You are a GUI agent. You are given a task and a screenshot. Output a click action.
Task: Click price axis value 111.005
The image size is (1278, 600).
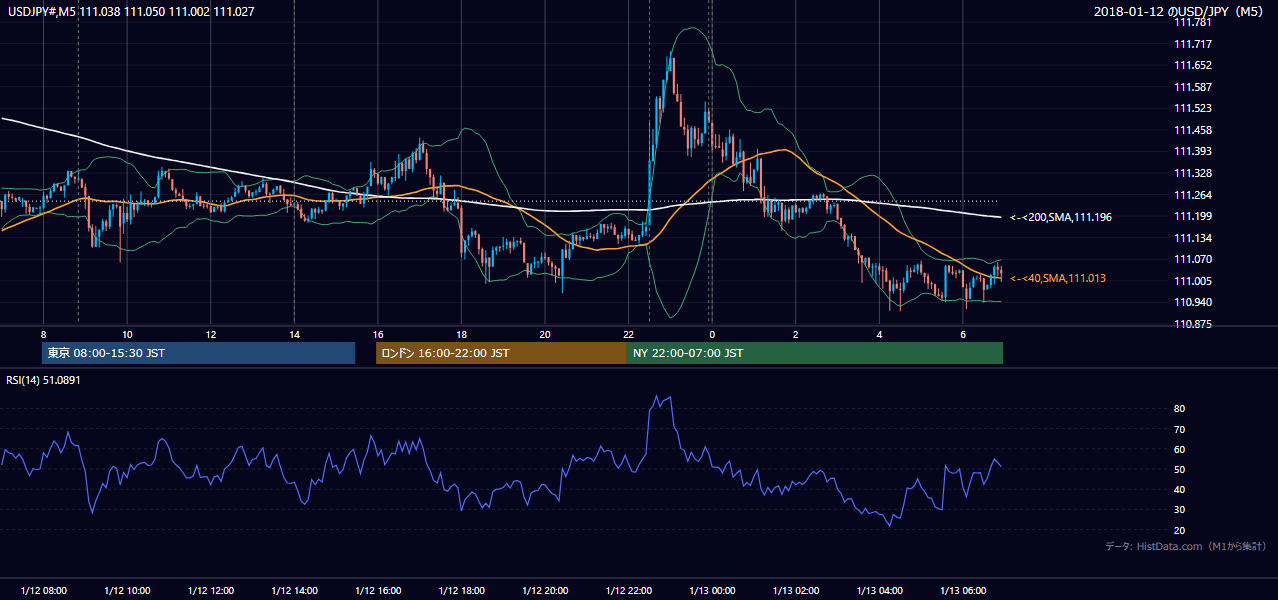click(1192, 281)
